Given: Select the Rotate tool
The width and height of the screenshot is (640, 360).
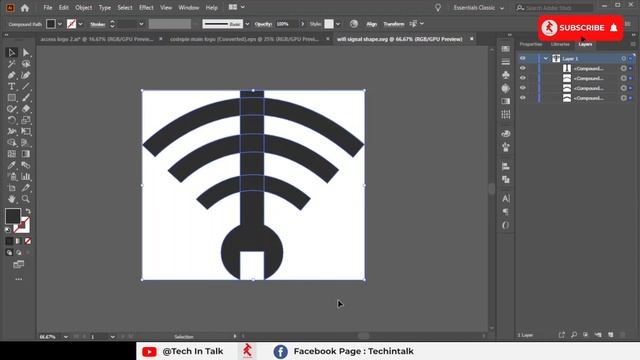Looking at the screenshot, I should [x=11, y=120].
